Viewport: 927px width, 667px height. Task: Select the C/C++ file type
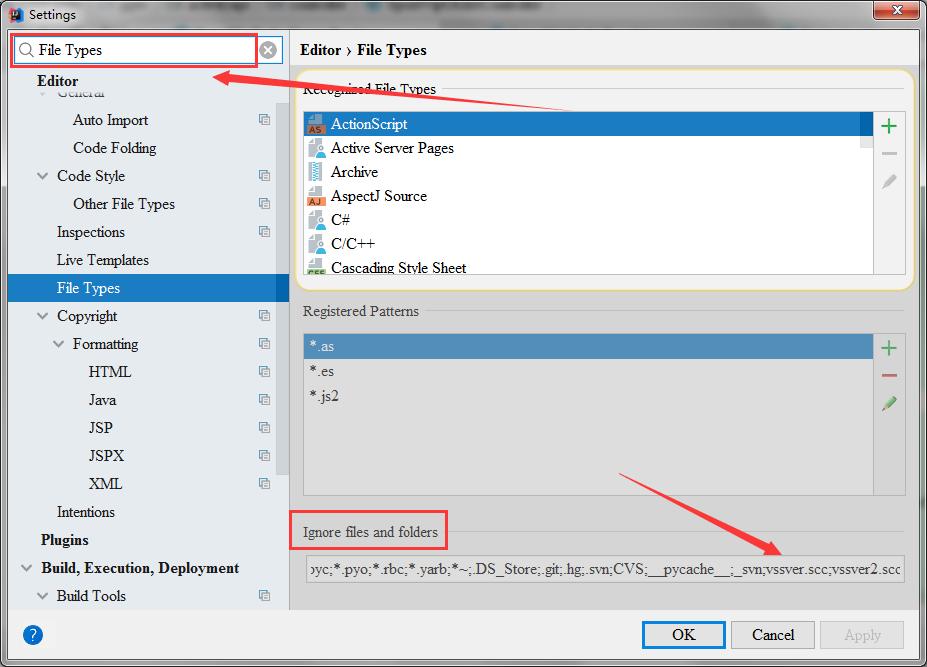353,244
